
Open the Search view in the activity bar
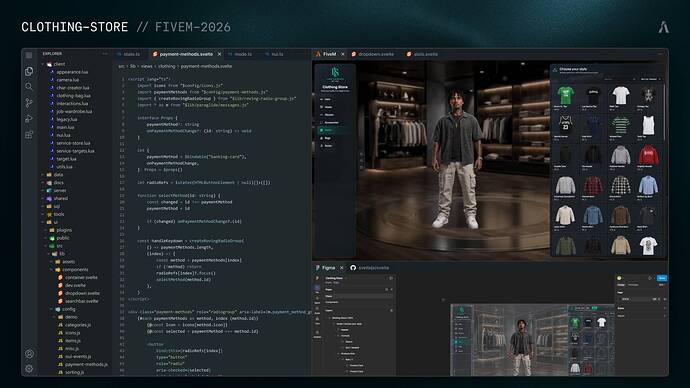tap(29, 87)
